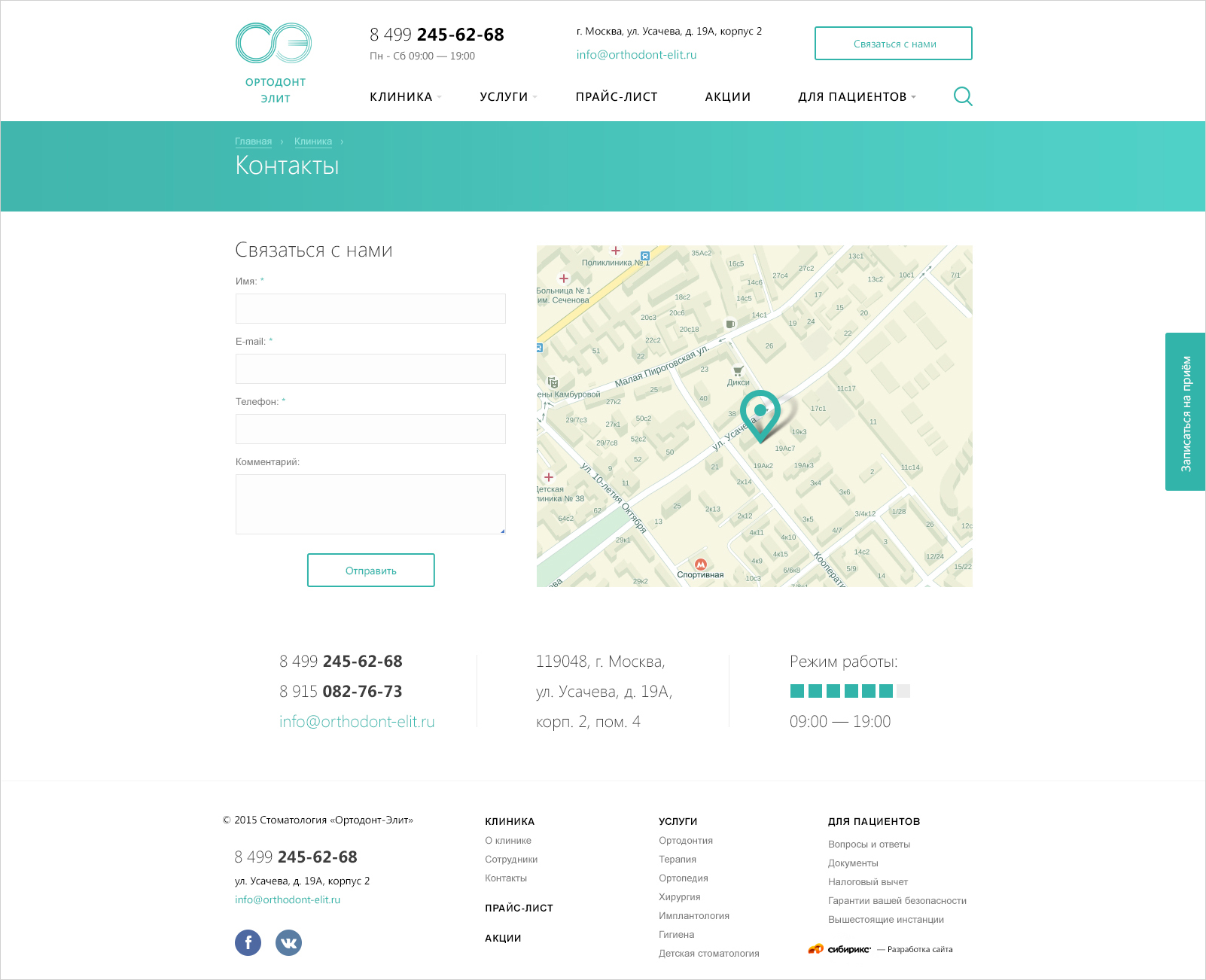Click the search magnifier icon
The image size is (1206, 980).
(963, 96)
